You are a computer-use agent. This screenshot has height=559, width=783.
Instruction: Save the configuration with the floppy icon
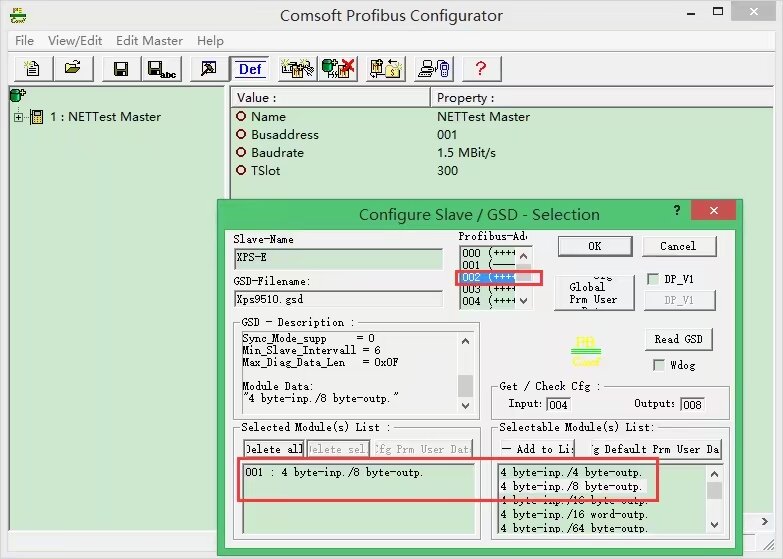[121, 68]
